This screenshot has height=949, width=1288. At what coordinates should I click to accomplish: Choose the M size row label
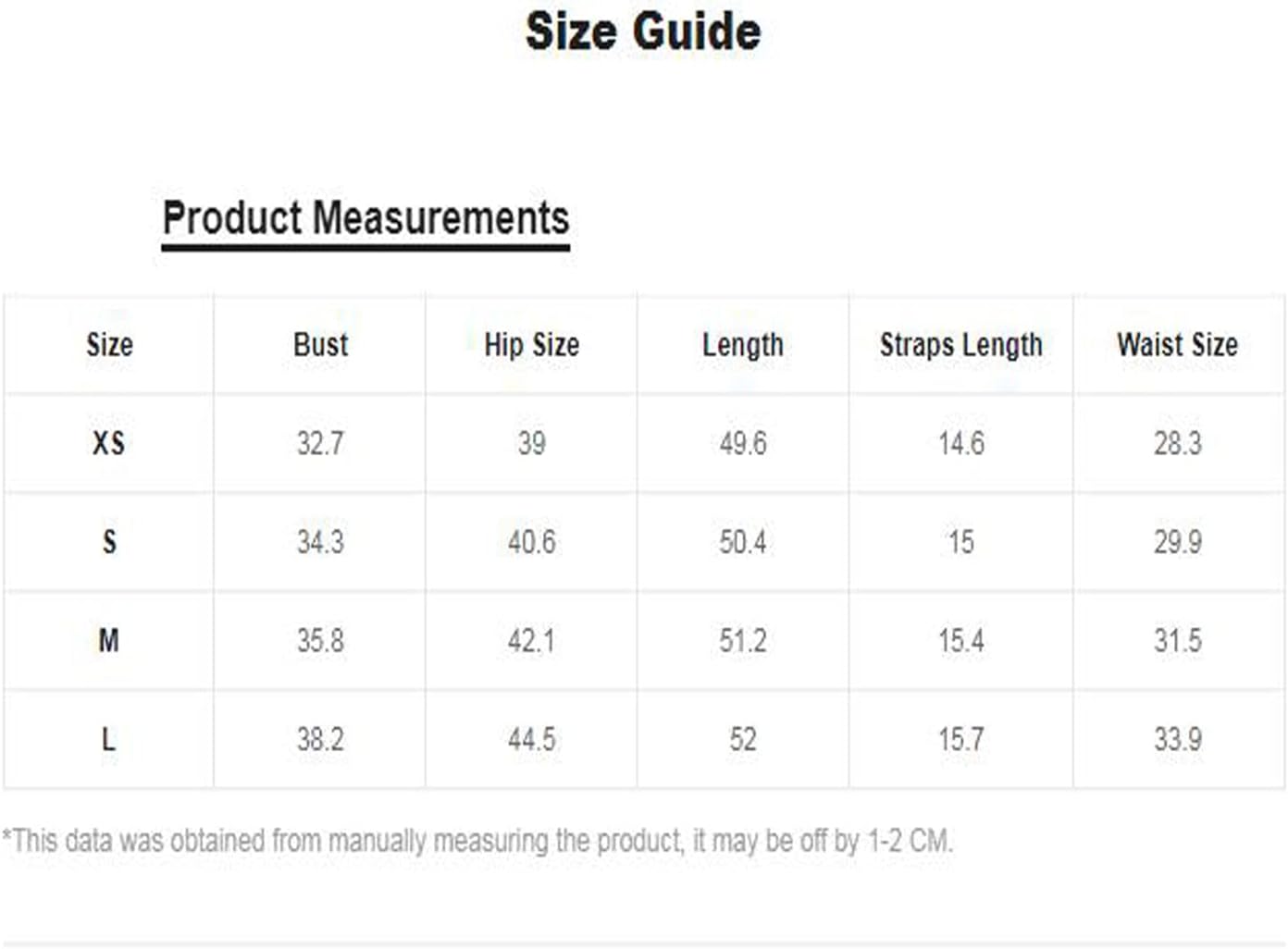tap(108, 640)
